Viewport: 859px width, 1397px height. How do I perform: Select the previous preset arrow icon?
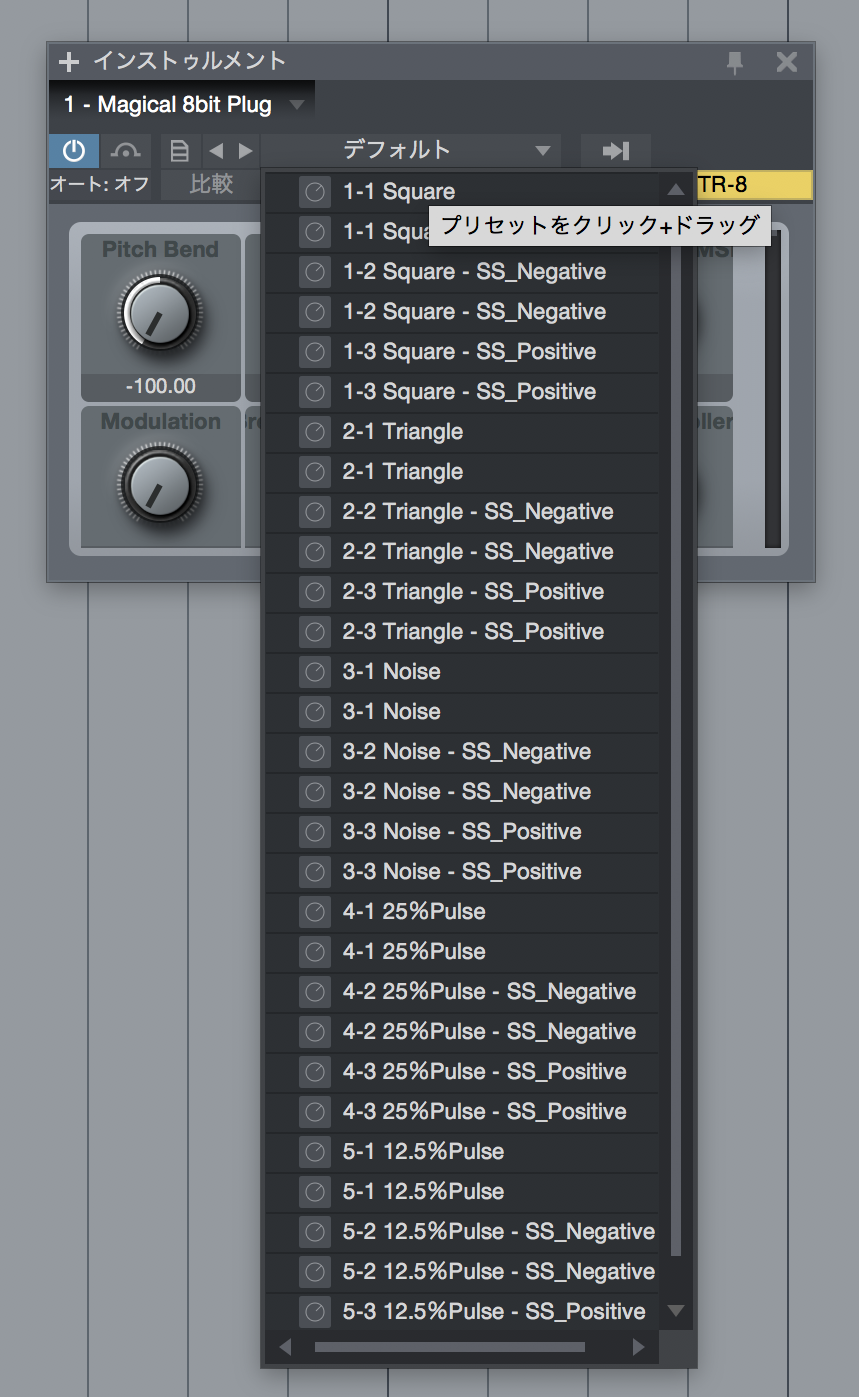[214, 150]
